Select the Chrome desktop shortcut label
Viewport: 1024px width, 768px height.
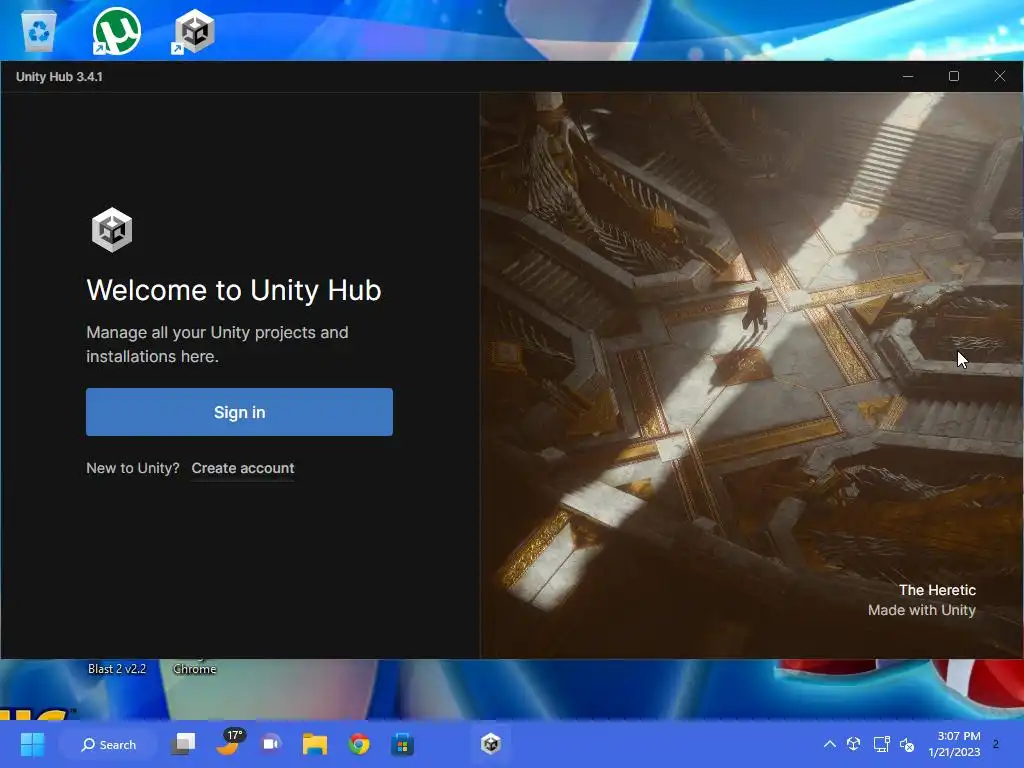pos(195,669)
